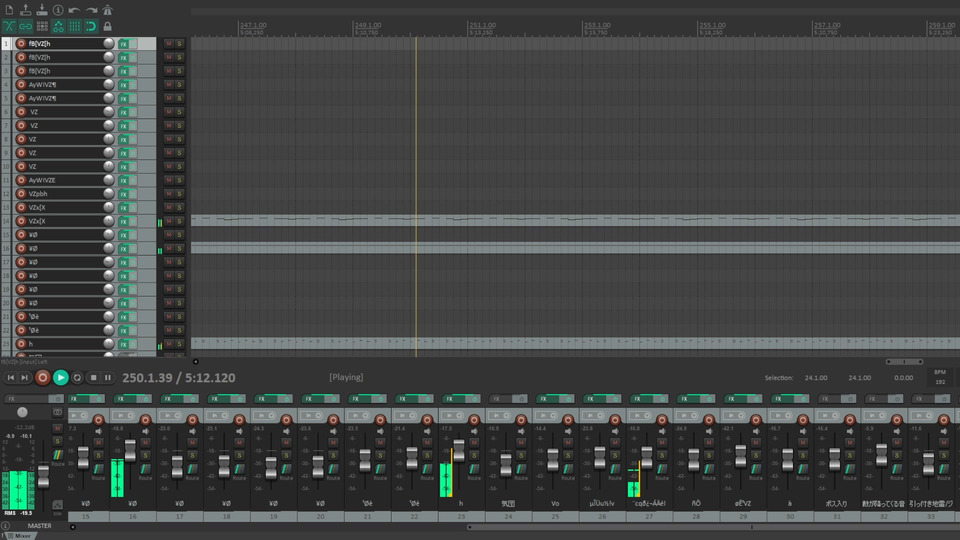Open project with the upload arrow icon
Screen dimensions: 960x540
[26, 10]
